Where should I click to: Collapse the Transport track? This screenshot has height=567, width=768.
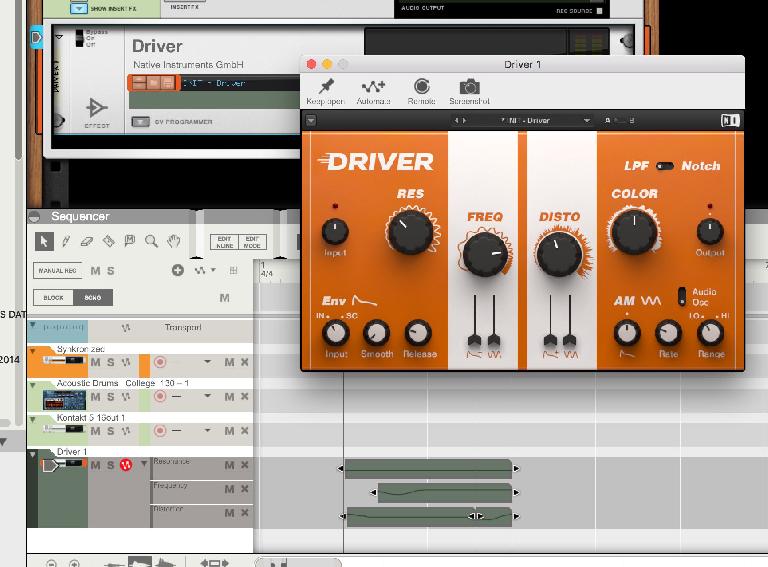point(33,325)
